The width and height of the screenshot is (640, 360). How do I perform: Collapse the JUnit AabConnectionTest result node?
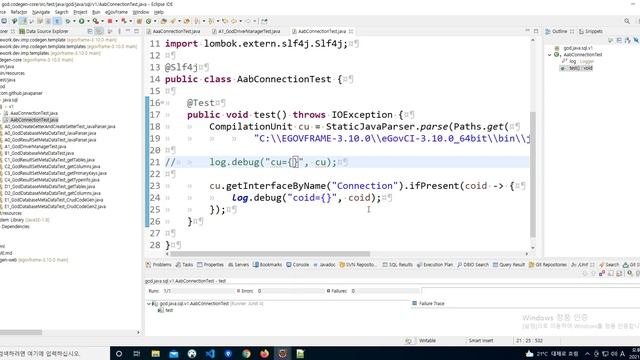149,304
